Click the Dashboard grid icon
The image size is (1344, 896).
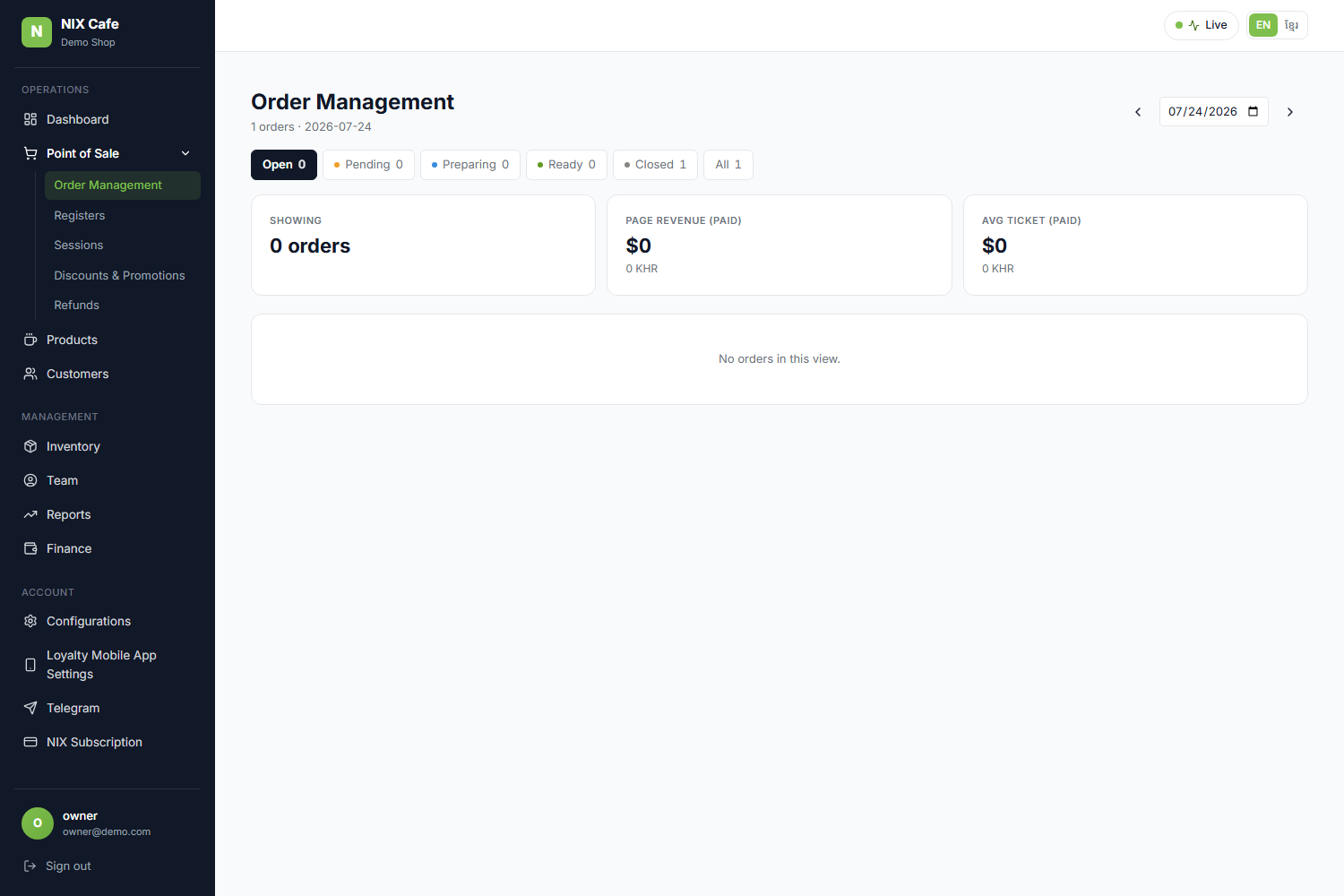[30, 119]
